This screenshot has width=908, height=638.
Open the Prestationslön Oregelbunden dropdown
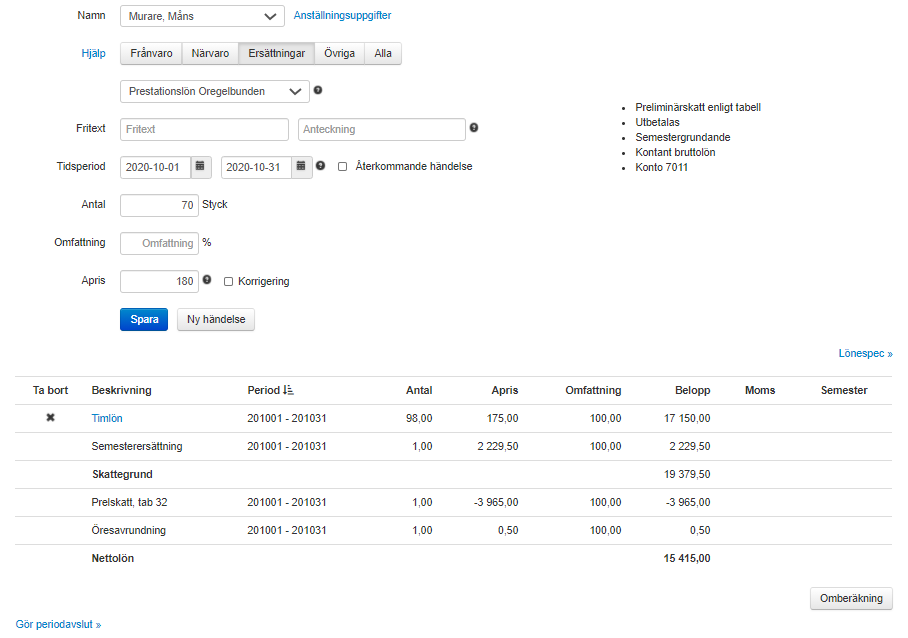coord(214,91)
